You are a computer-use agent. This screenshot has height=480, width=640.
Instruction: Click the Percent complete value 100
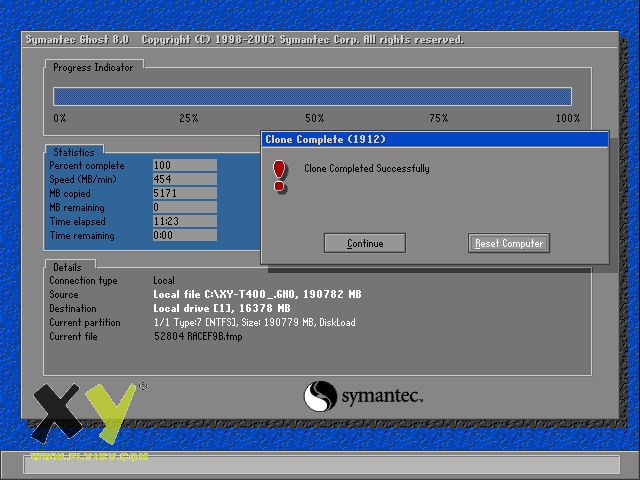coord(184,165)
